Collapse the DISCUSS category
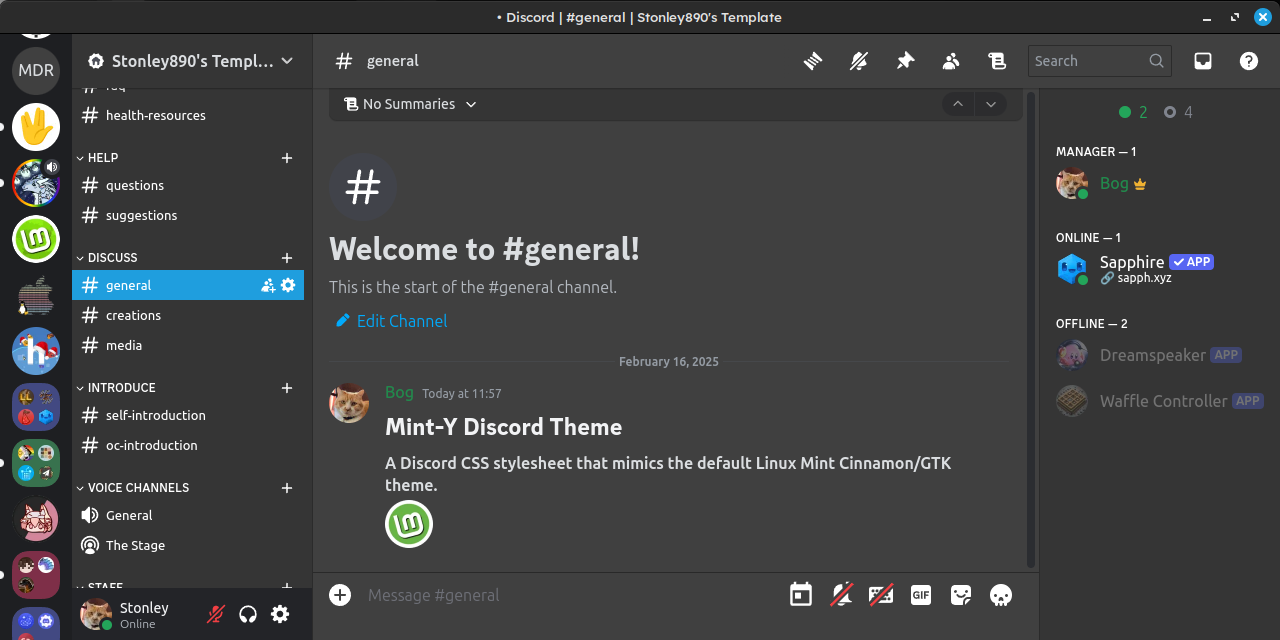The image size is (1280, 640). point(112,257)
